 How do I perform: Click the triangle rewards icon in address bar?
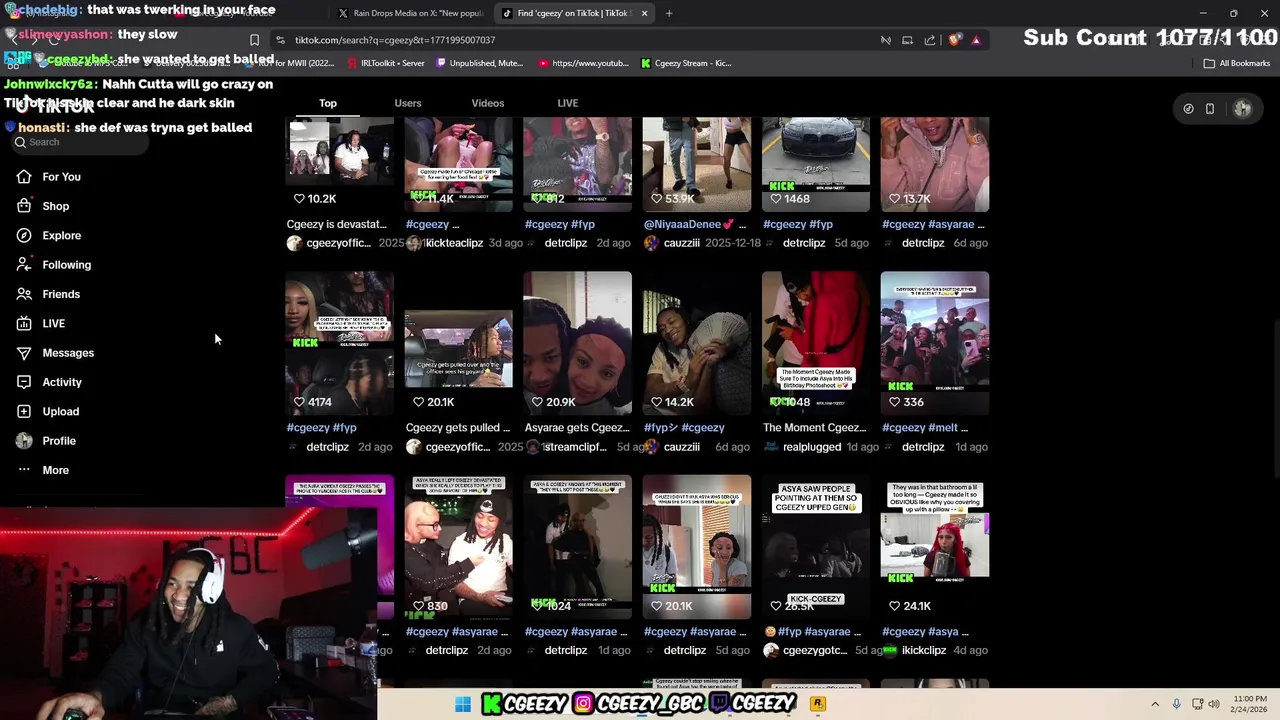(976, 40)
